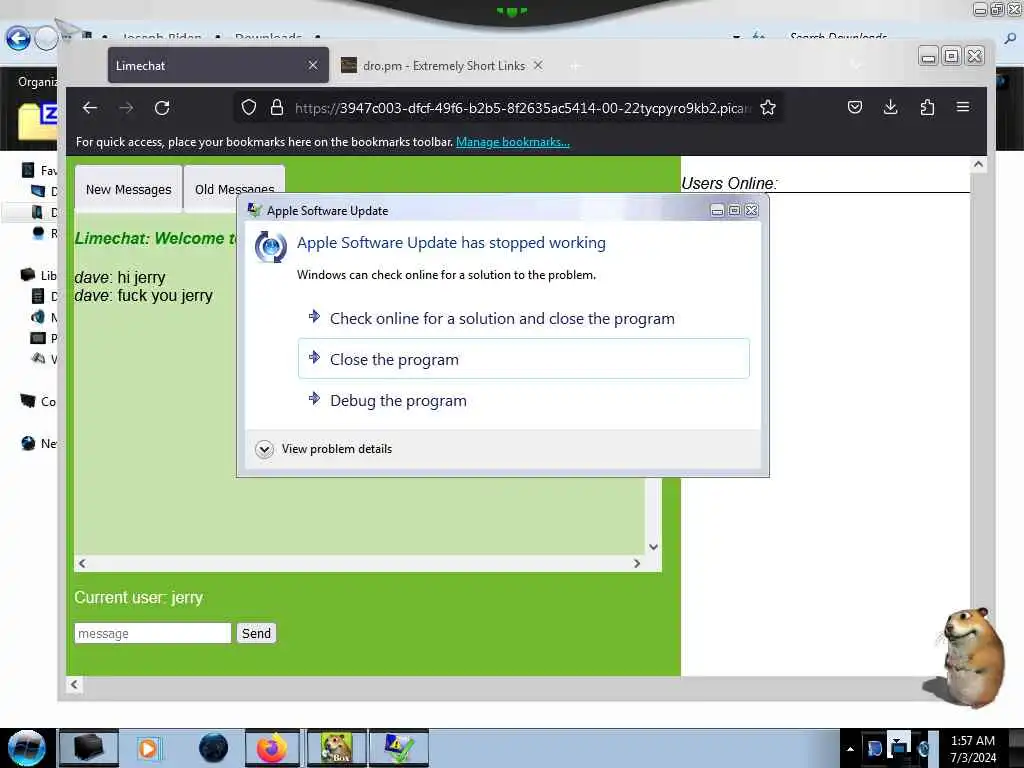Click the Organize menu in Explorer window

(37, 82)
